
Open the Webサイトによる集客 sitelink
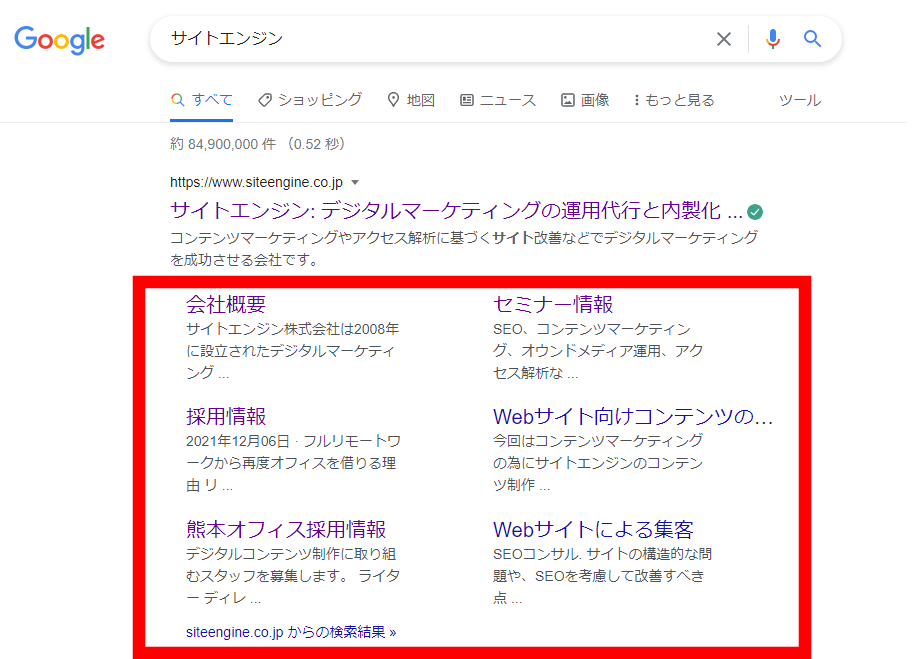tap(593, 530)
